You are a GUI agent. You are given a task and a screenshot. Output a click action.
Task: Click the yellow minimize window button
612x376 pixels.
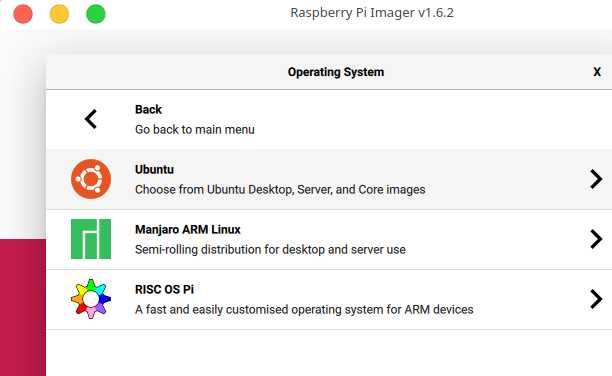tap(59, 14)
